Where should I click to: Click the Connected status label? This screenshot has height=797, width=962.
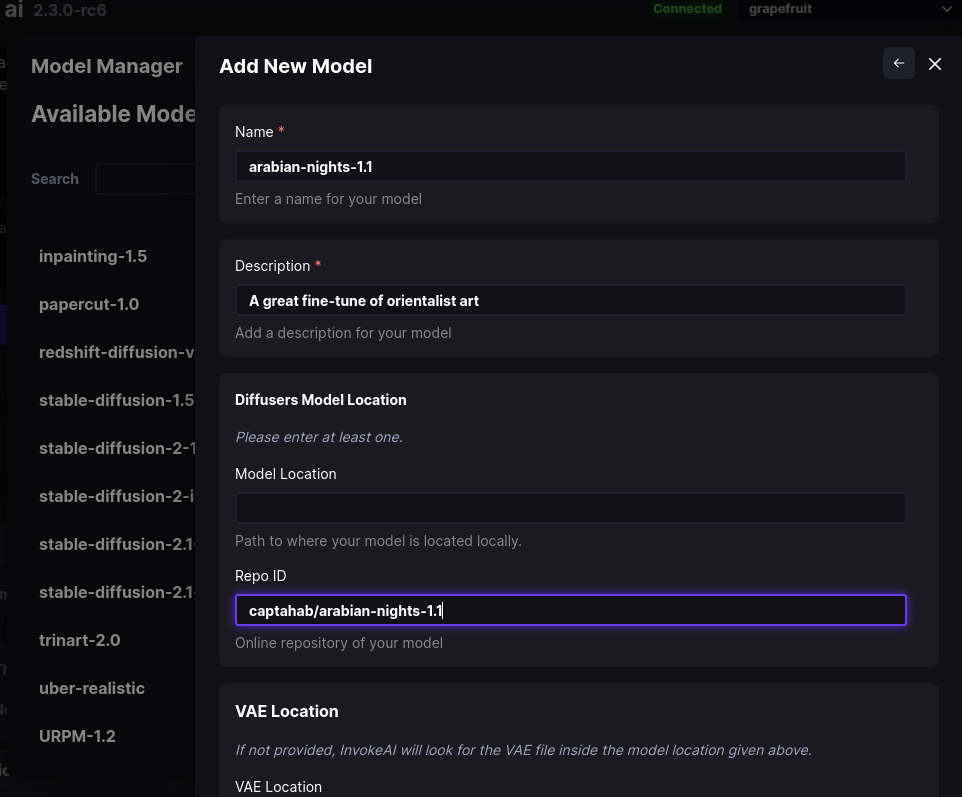tap(687, 9)
